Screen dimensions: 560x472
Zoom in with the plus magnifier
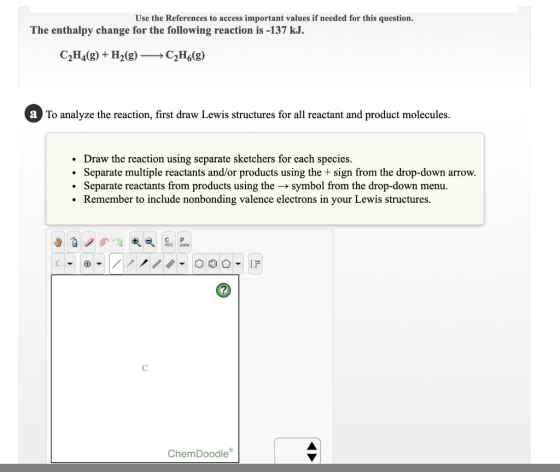click(x=136, y=242)
